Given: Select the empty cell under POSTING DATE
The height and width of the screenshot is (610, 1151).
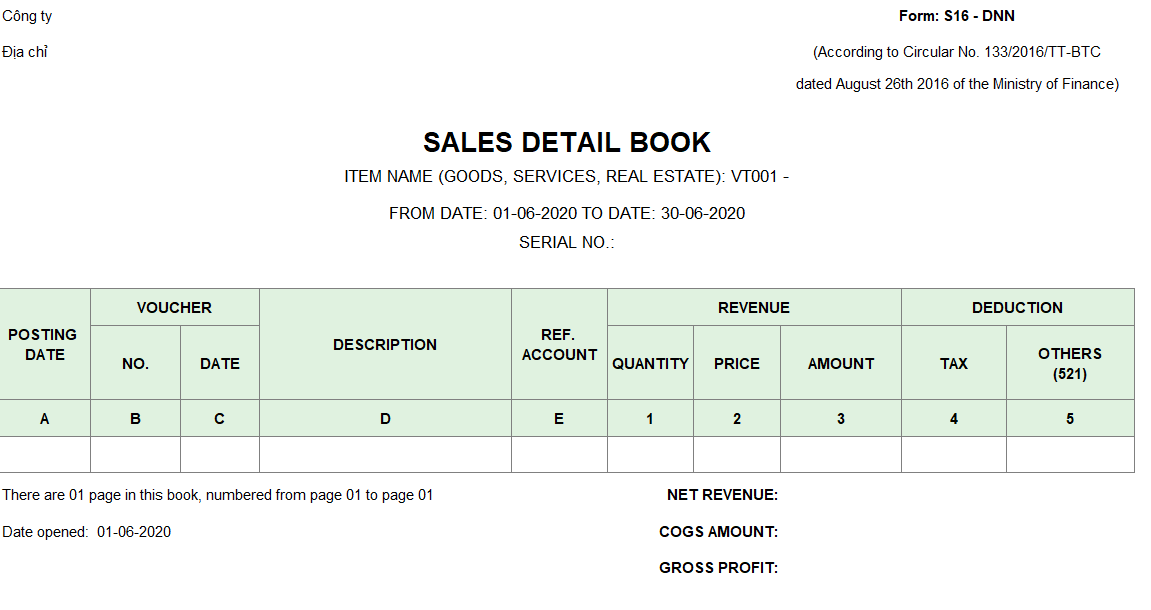Looking at the screenshot, I should (45, 455).
